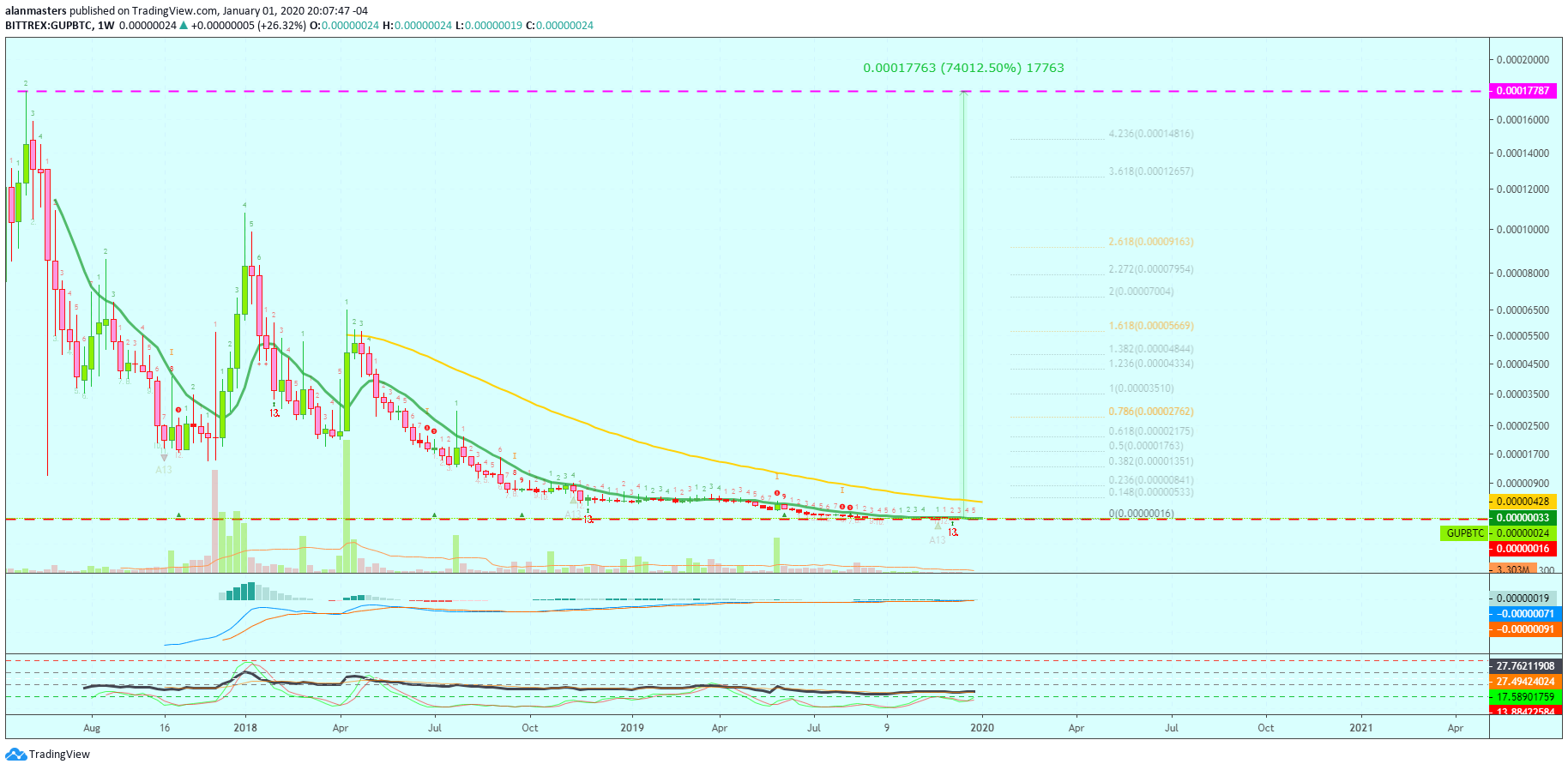Click the 2021 label on time axis

pos(1361,728)
